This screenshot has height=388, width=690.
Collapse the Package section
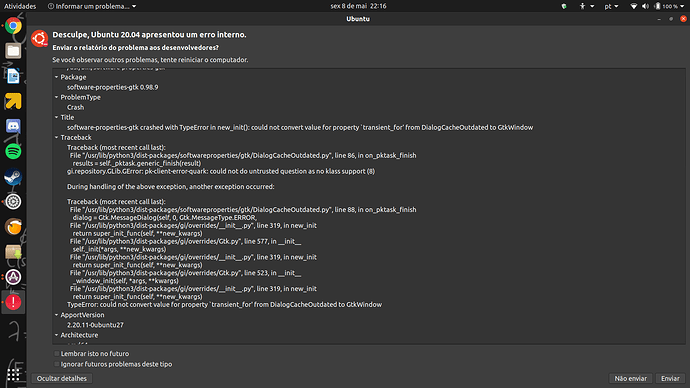56,77
